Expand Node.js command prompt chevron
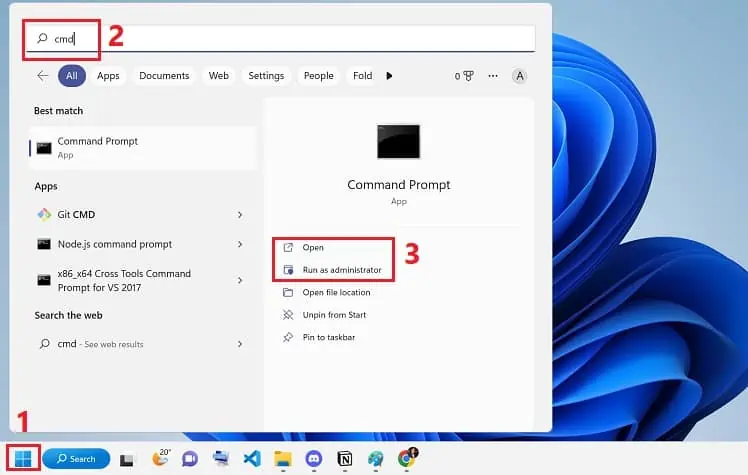 pos(240,244)
